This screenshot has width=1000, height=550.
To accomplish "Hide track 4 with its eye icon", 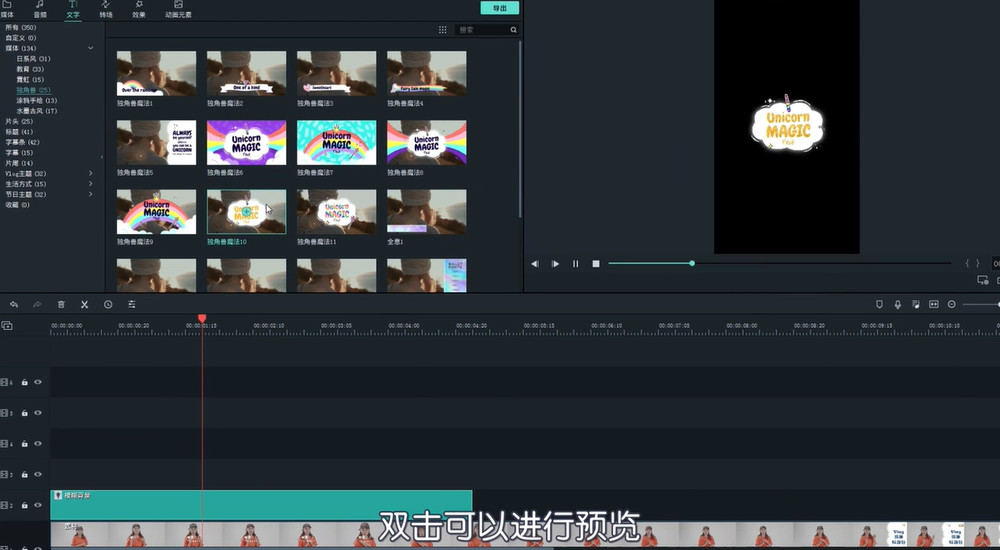I will pos(38,443).
